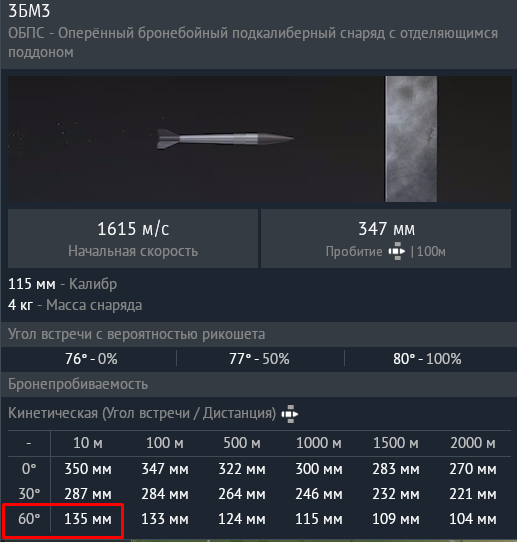The image size is (517, 542).
Task: Click the 60° row label
Action: [29, 519]
